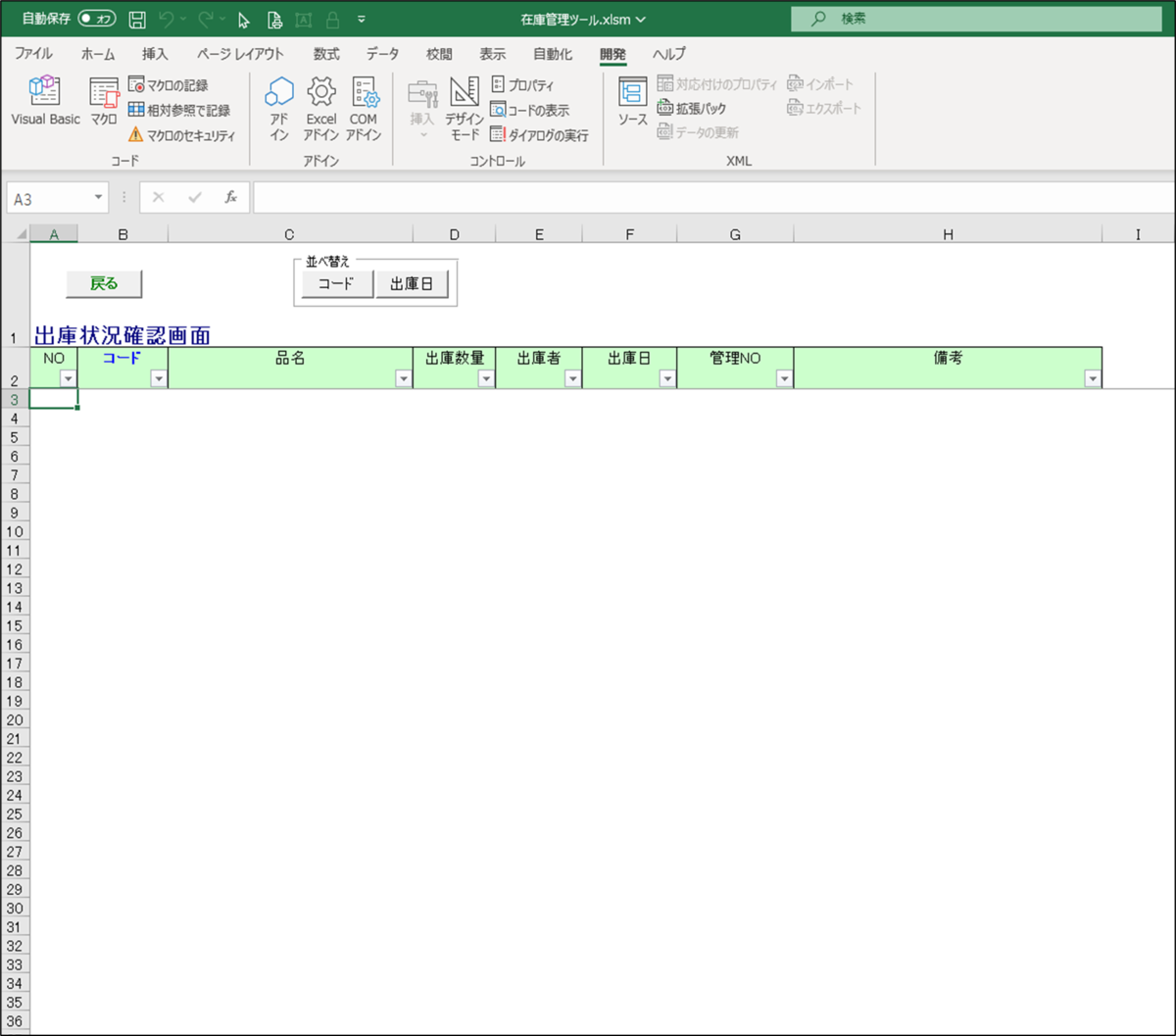The height and width of the screenshot is (1036, 1176).
Task: Sort by コード button
Action: (x=336, y=284)
